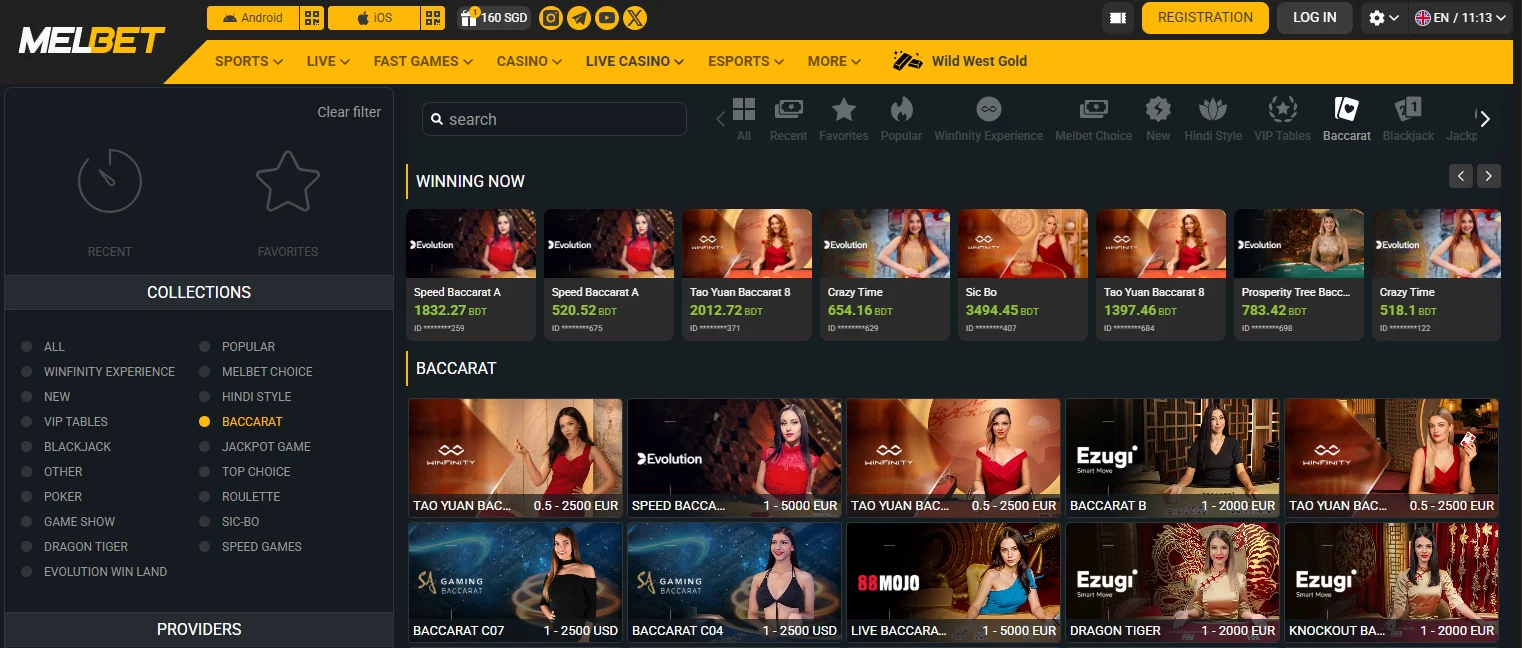The height and width of the screenshot is (648, 1522).
Task: Open the EN language and time dropdown
Action: tap(1461, 18)
